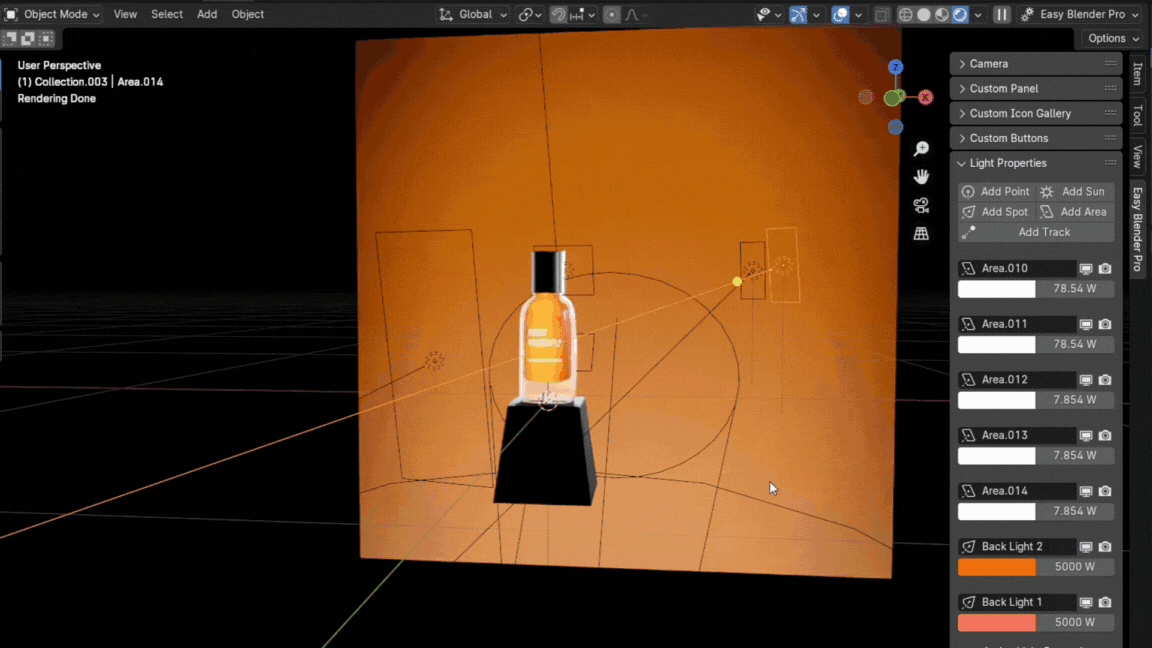This screenshot has width=1152, height=648.
Task: Click the pan hand viewport icon
Action: pyautogui.click(x=921, y=177)
